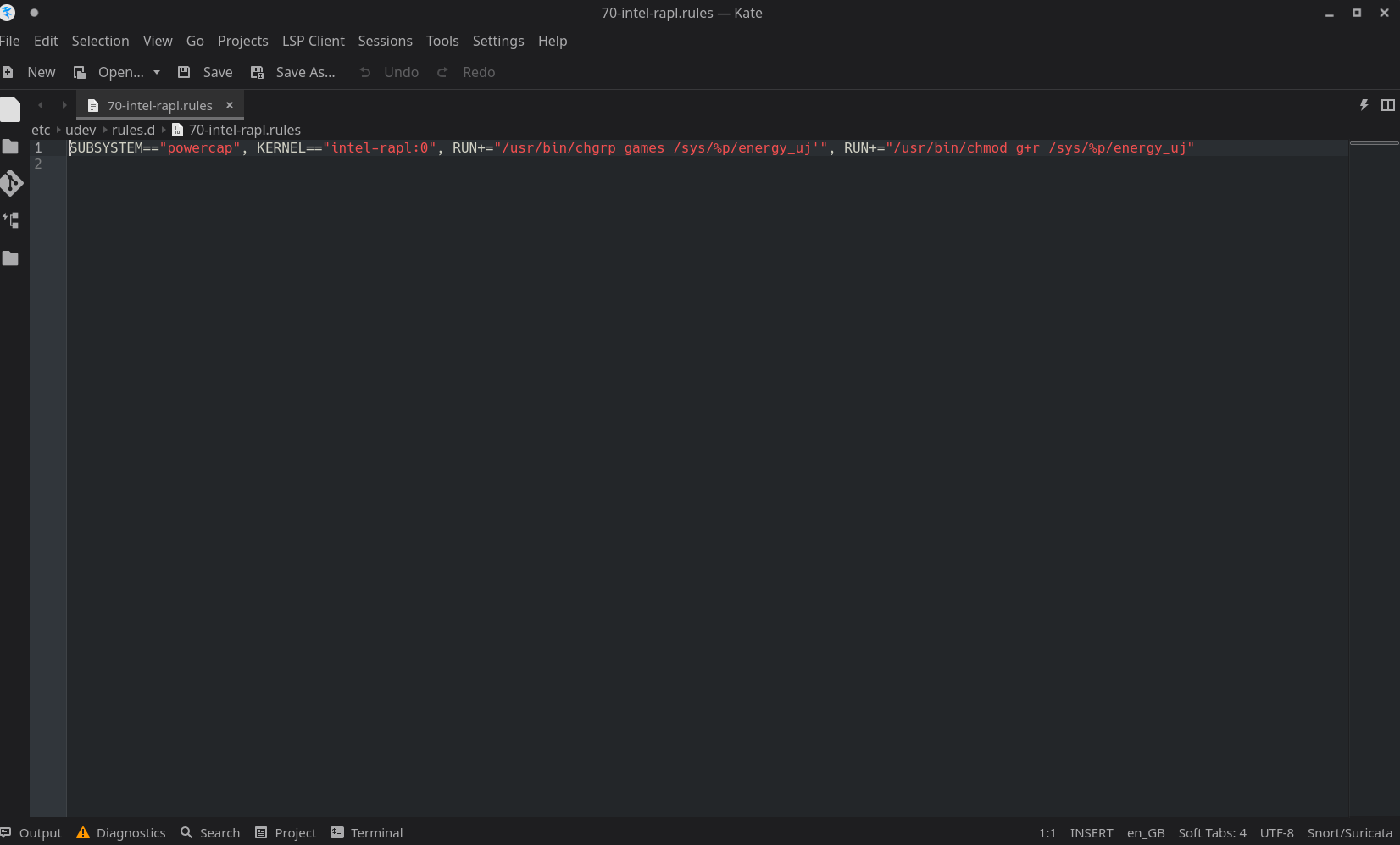Screen dimensions: 1400x845
Task: Click the Save button label
Action: pos(218,72)
